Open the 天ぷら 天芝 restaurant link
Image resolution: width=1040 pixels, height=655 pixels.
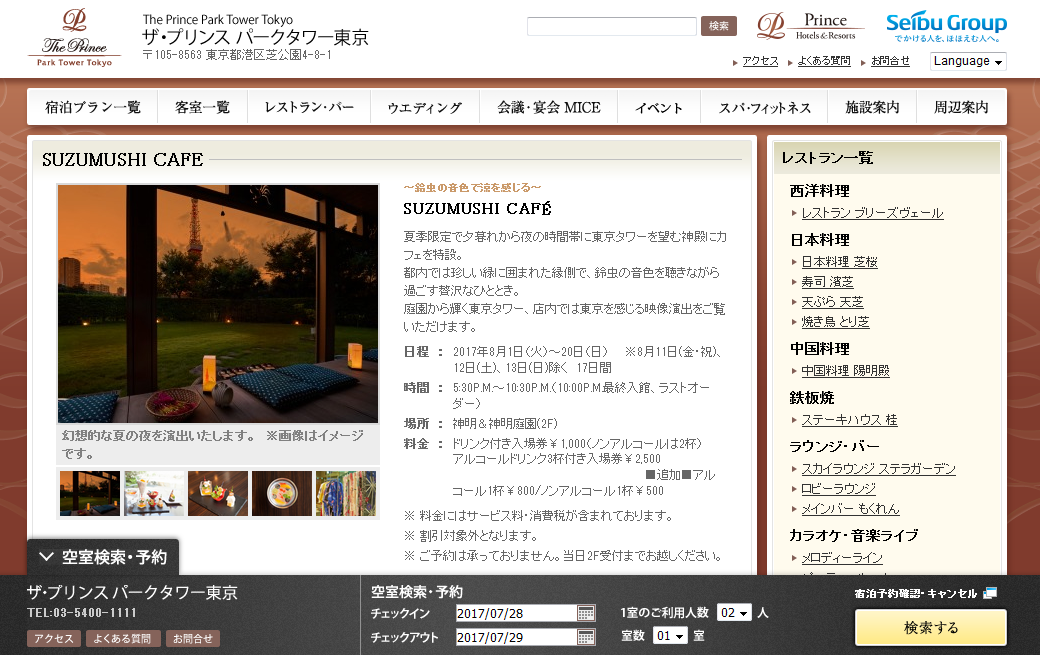coord(832,302)
